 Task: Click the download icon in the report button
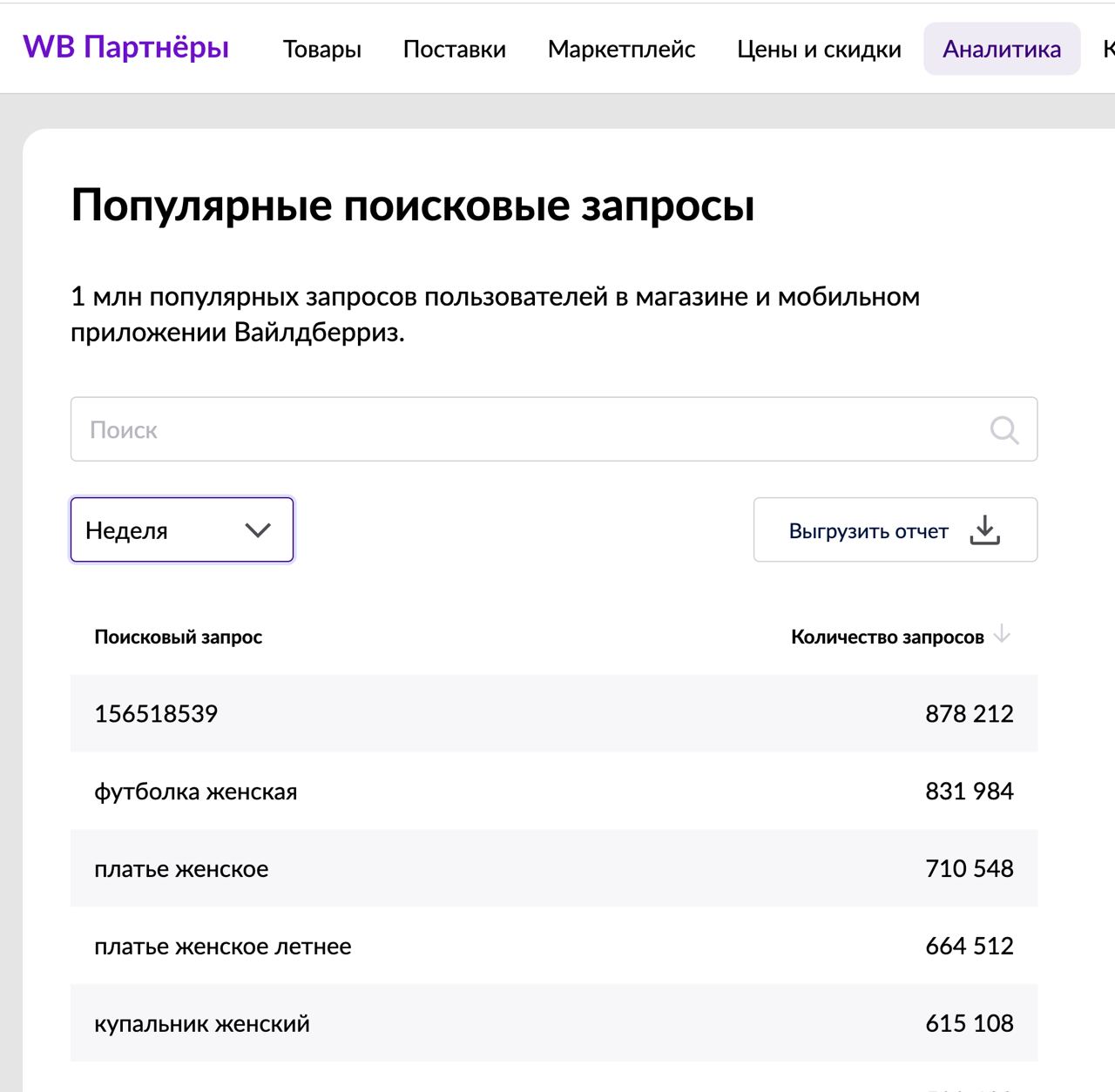984,530
